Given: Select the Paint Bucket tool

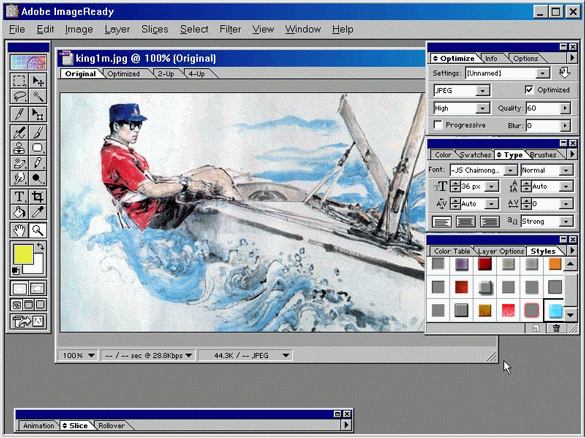Looking at the screenshot, I should pos(19,212).
